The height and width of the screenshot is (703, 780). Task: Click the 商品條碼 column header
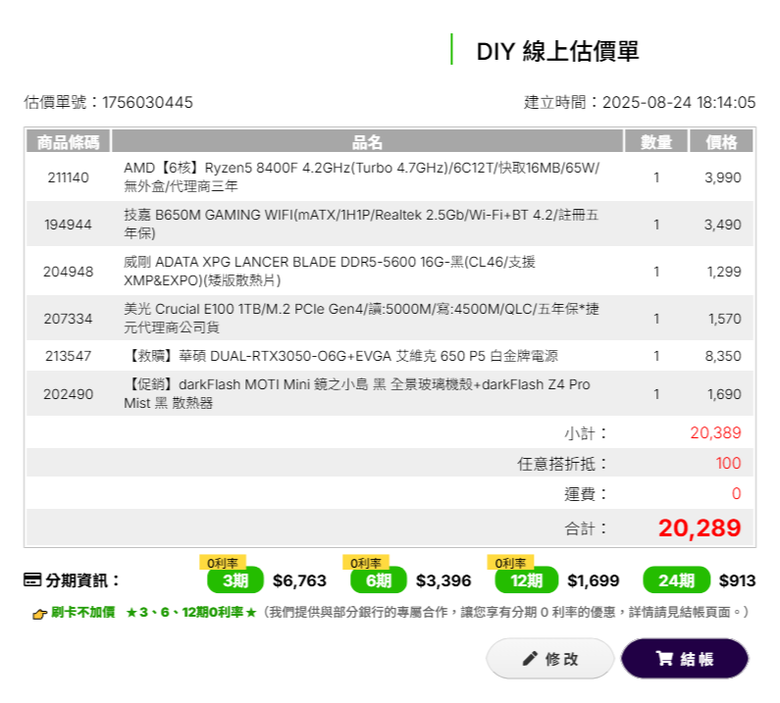(68, 141)
